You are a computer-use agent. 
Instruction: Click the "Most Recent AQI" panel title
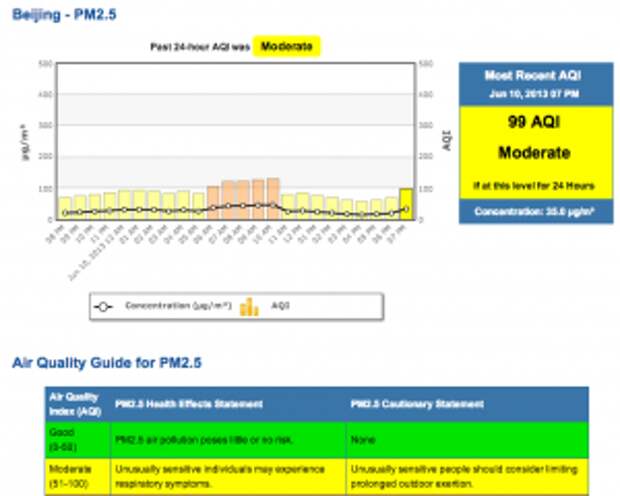point(533,75)
